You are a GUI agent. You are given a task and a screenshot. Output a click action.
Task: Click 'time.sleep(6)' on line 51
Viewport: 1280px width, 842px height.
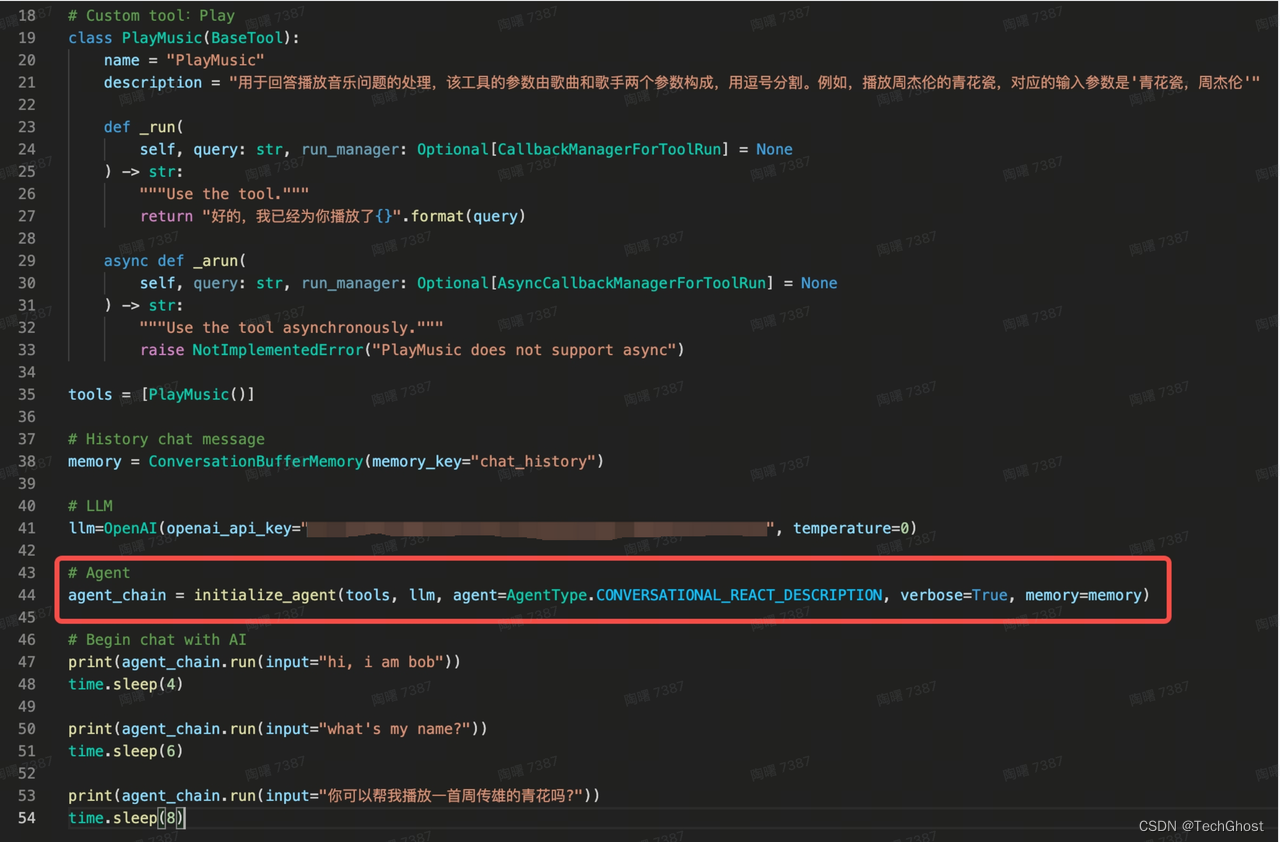coord(126,751)
